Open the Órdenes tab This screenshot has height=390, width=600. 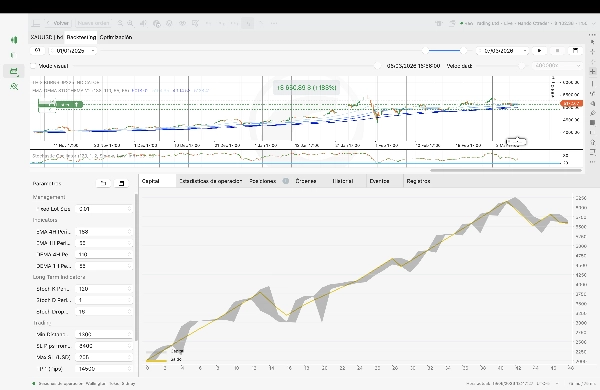click(306, 181)
